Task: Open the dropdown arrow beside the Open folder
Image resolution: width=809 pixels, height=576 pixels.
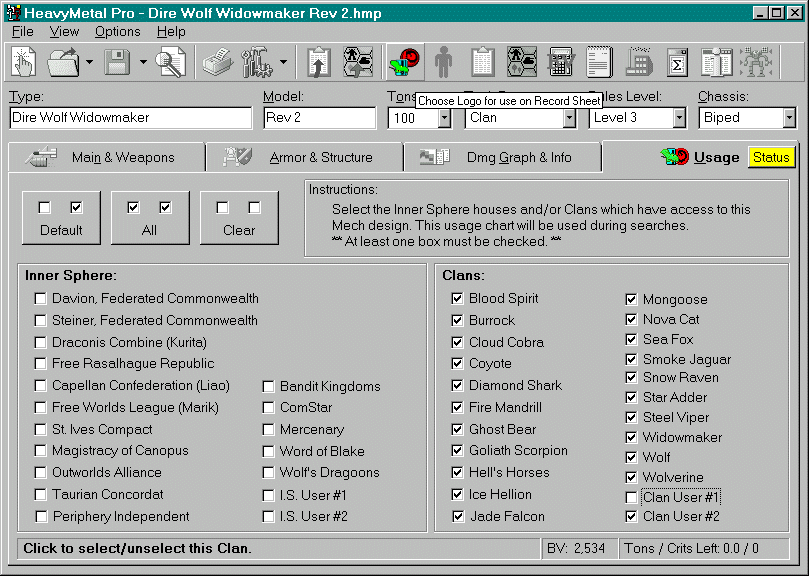Action: pos(89,62)
